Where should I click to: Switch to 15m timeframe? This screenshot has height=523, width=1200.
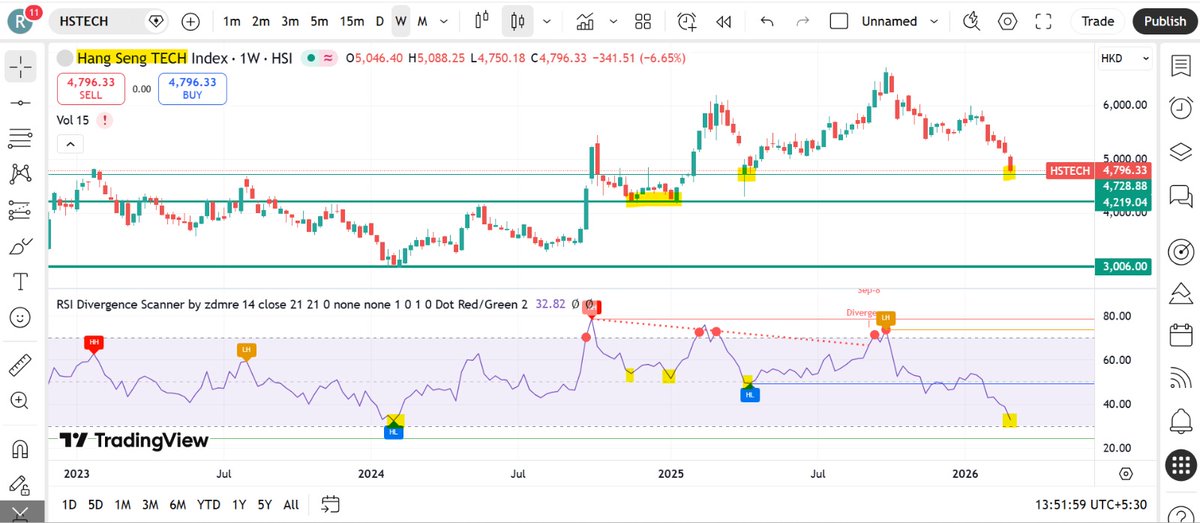(352, 21)
